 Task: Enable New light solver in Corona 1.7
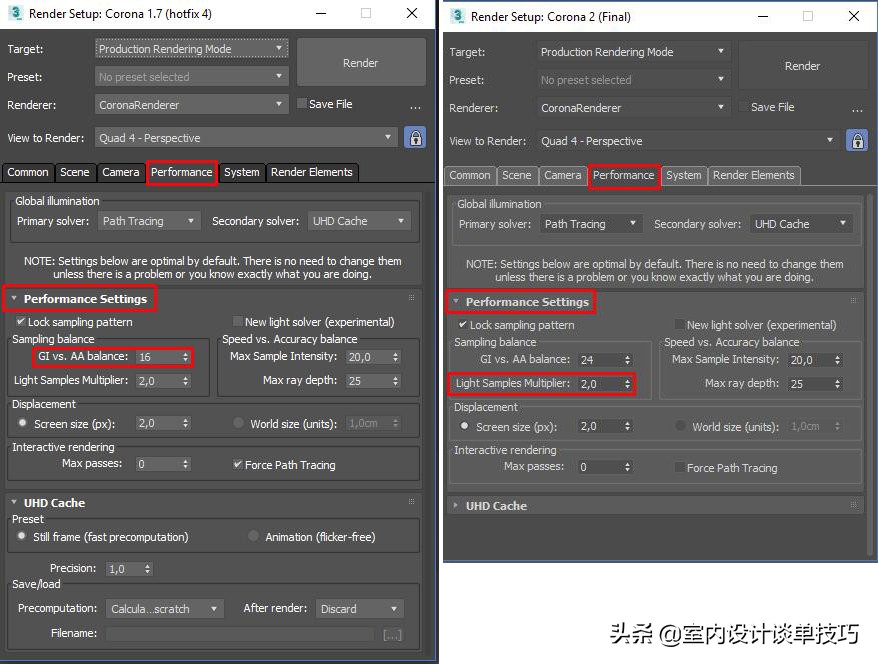pyautogui.click(x=238, y=321)
